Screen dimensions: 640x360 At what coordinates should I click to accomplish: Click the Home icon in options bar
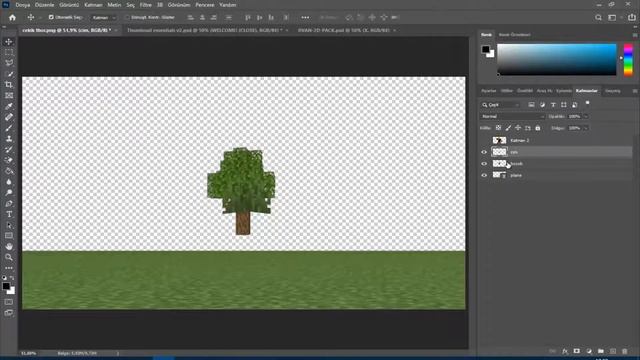pyautogui.click(x=12, y=18)
